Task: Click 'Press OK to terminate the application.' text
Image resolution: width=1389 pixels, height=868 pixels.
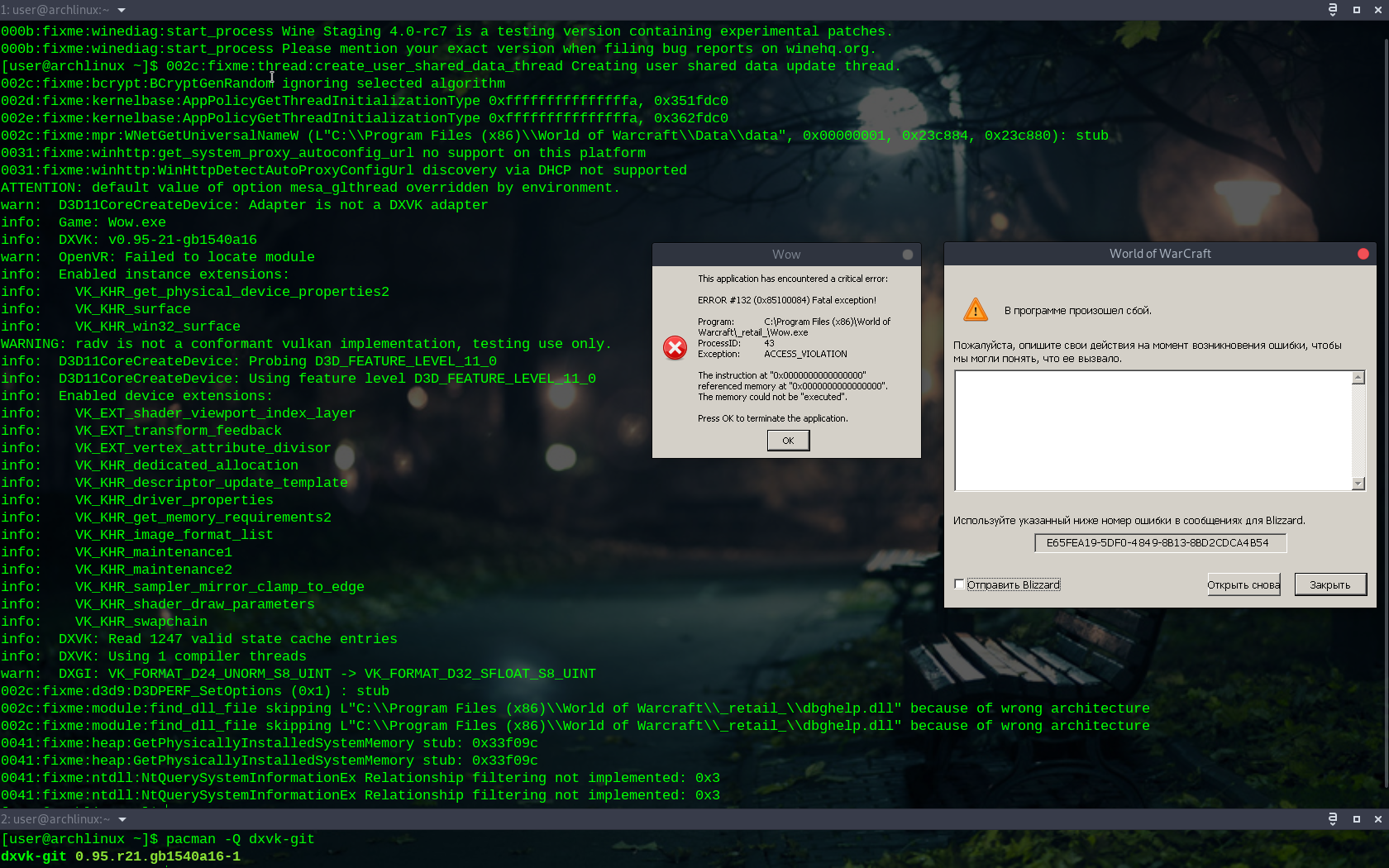Action: coord(773,418)
